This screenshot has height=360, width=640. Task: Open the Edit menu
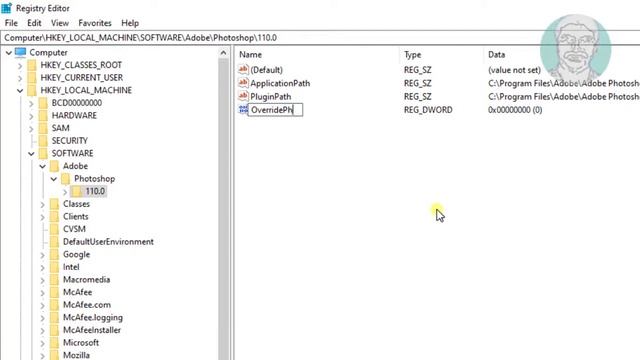(x=34, y=23)
